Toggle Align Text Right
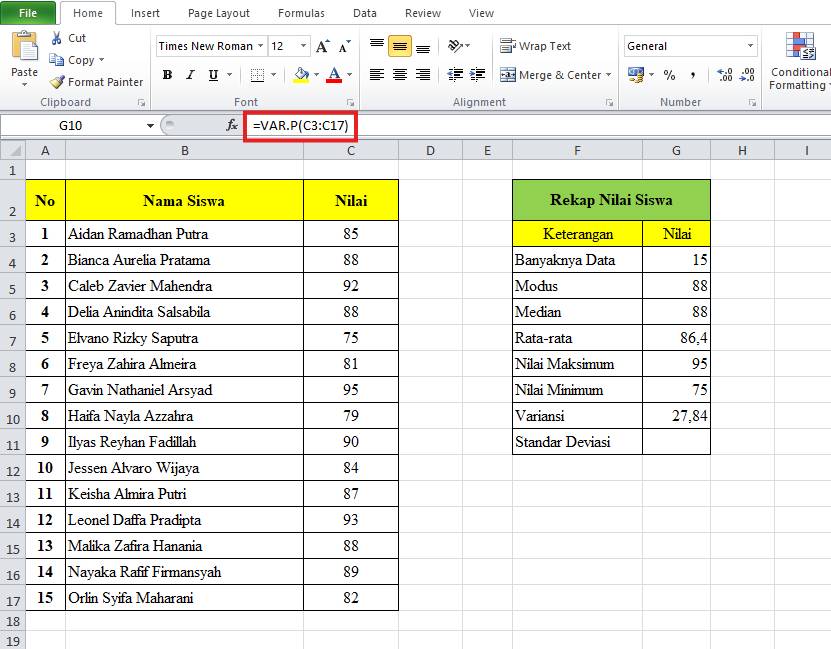This screenshot has height=649, width=831. (423, 75)
